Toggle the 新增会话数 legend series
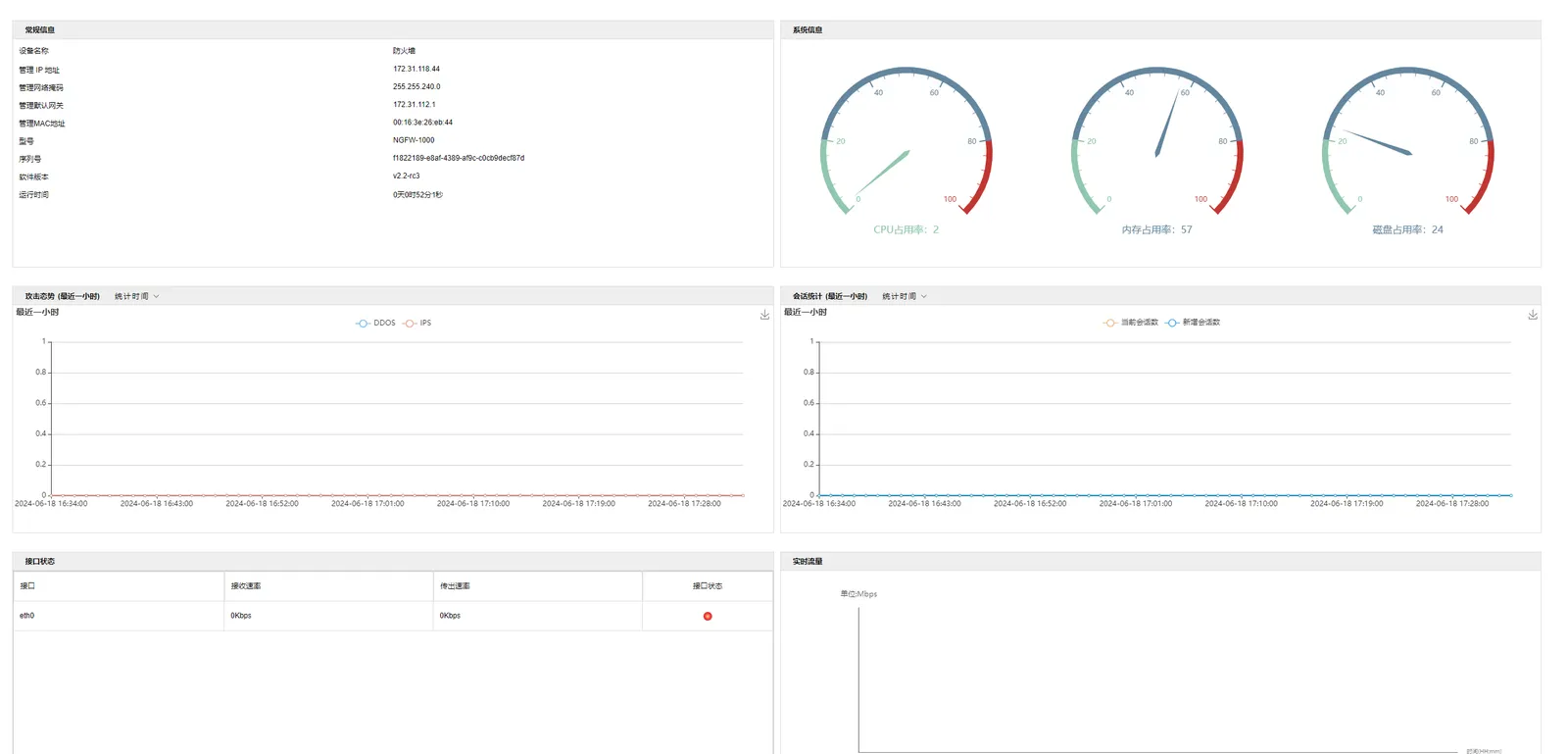The height and width of the screenshot is (754, 1568). point(1193,323)
